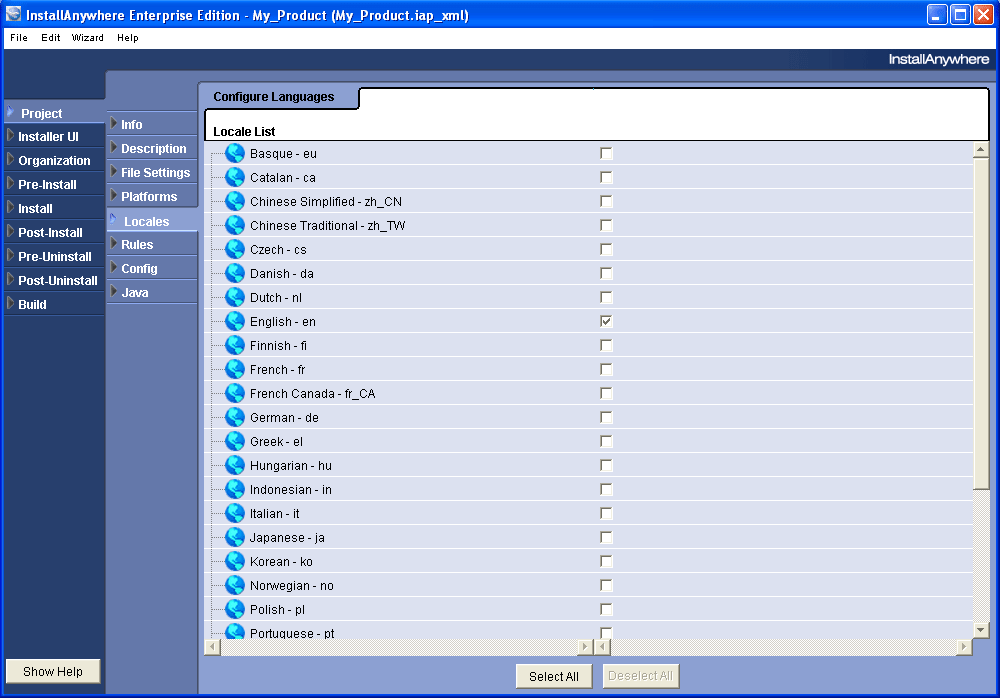1000x698 pixels.
Task: Uncheck the English - en locale
Action: pos(605,321)
